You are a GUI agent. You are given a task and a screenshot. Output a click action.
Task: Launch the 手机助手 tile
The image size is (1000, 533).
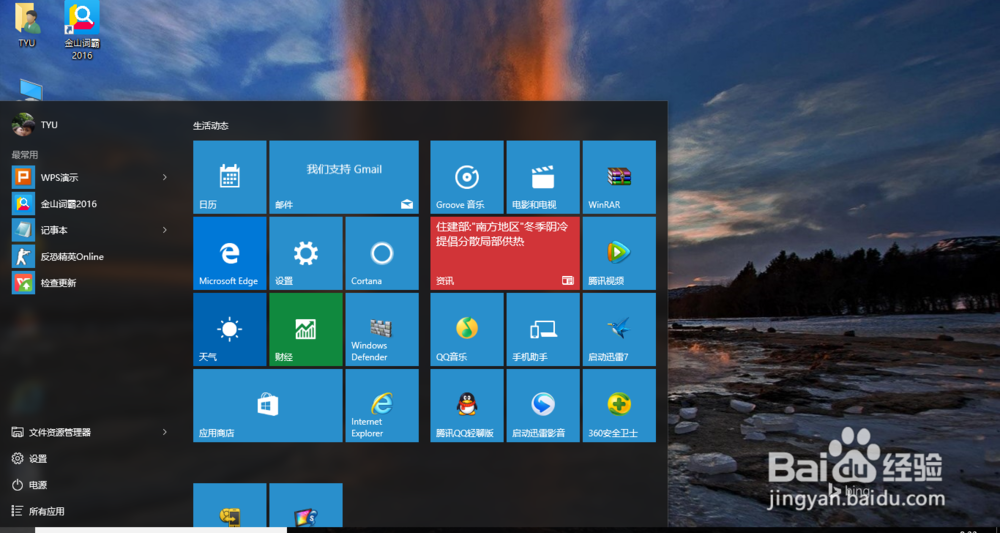click(543, 330)
